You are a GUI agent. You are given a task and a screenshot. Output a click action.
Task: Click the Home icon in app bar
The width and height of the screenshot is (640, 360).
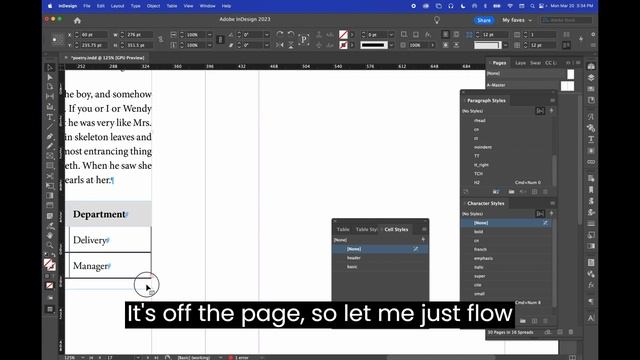pyautogui.click(x=77, y=20)
